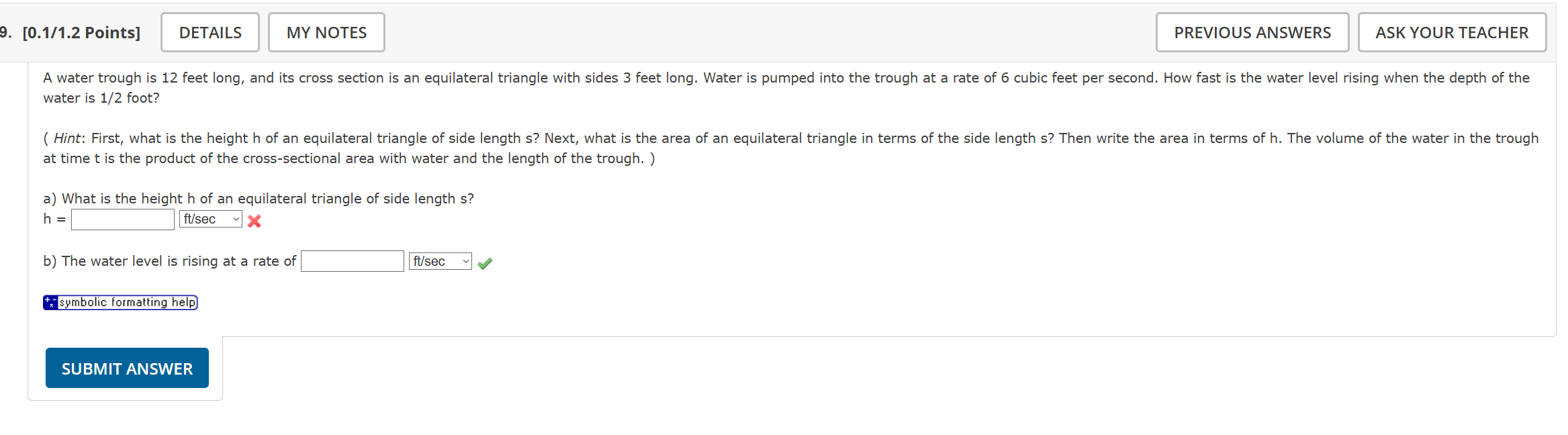This screenshot has width=1568, height=435.
Task: Focus the water level rate answer box
Action: pyautogui.click(x=352, y=261)
